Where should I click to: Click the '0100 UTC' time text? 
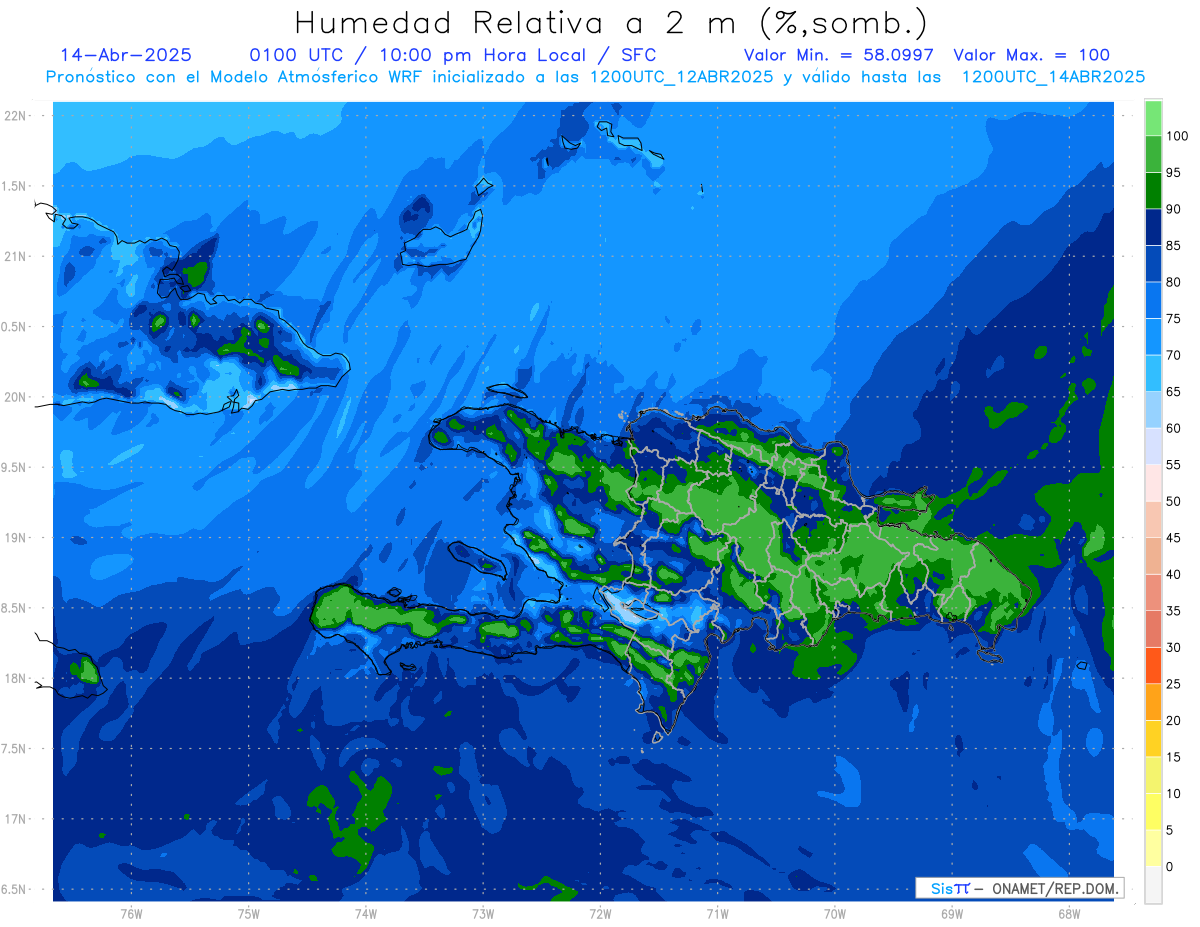tap(296, 55)
